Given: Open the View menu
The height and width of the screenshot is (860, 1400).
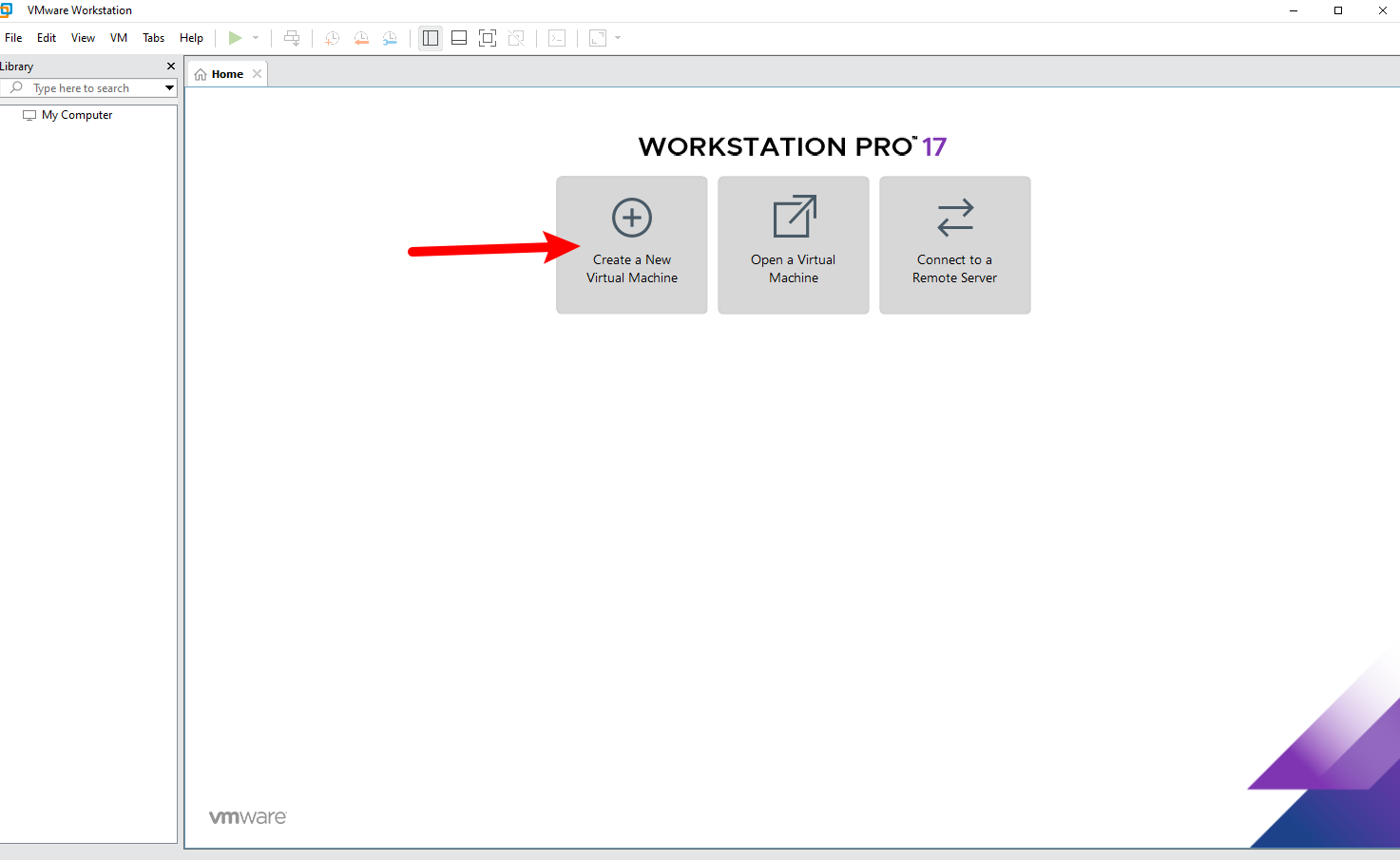Looking at the screenshot, I should click(84, 38).
